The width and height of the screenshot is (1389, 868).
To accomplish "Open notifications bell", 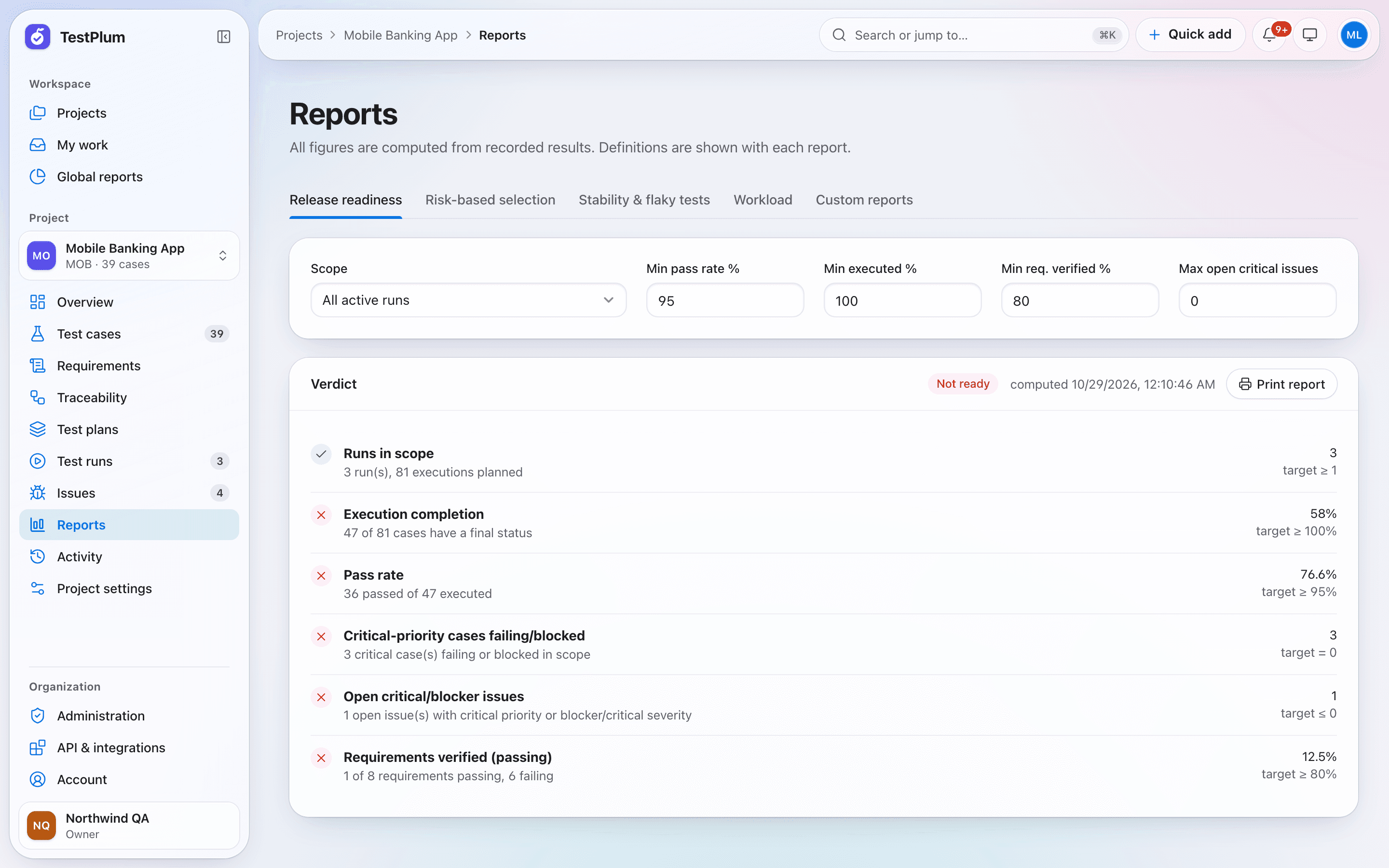I will pos(1269,35).
